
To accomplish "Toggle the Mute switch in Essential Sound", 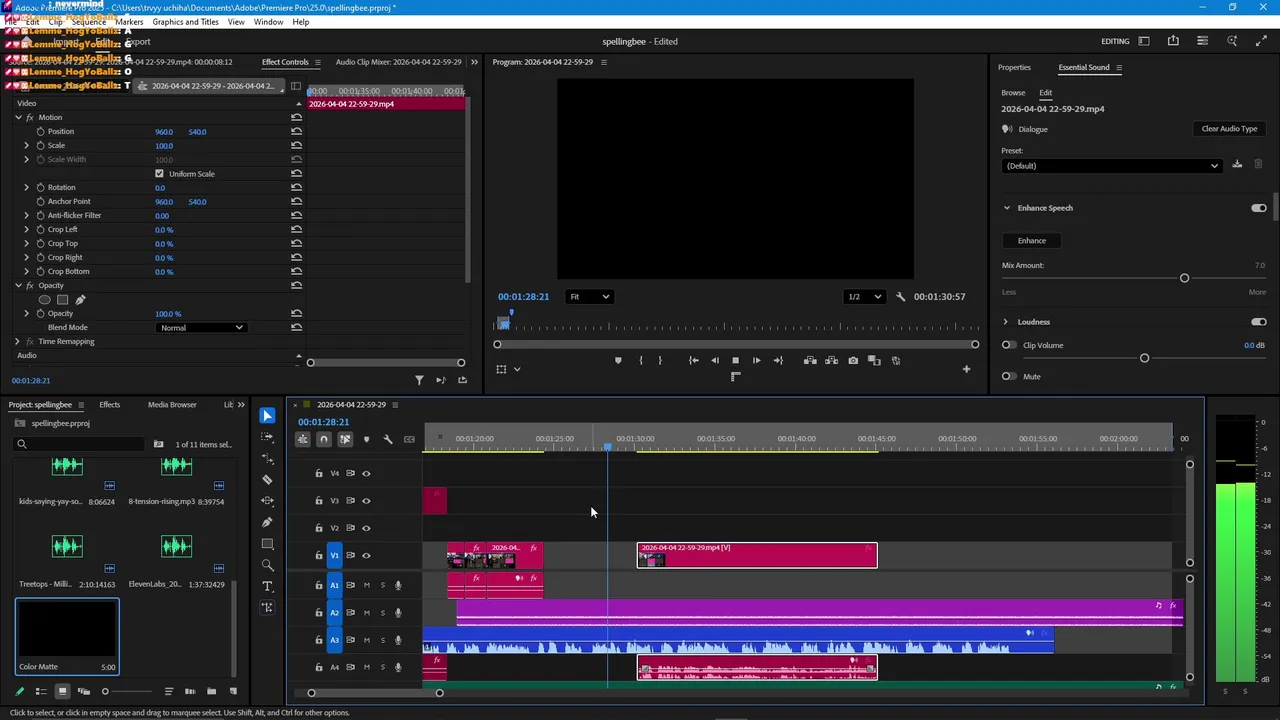I will coord(1008,377).
